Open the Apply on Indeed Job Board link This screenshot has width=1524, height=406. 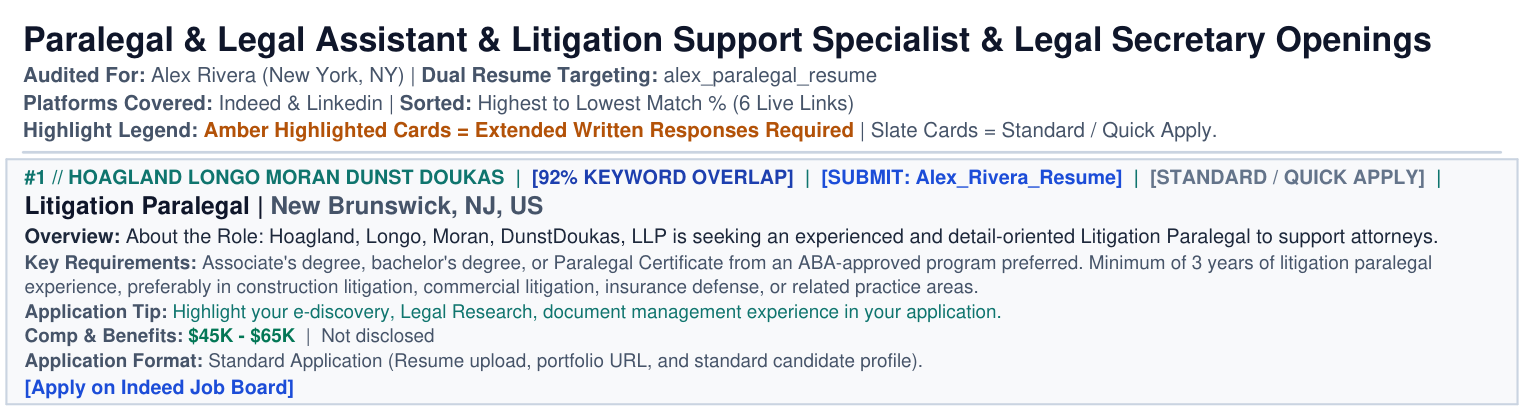tap(159, 387)
